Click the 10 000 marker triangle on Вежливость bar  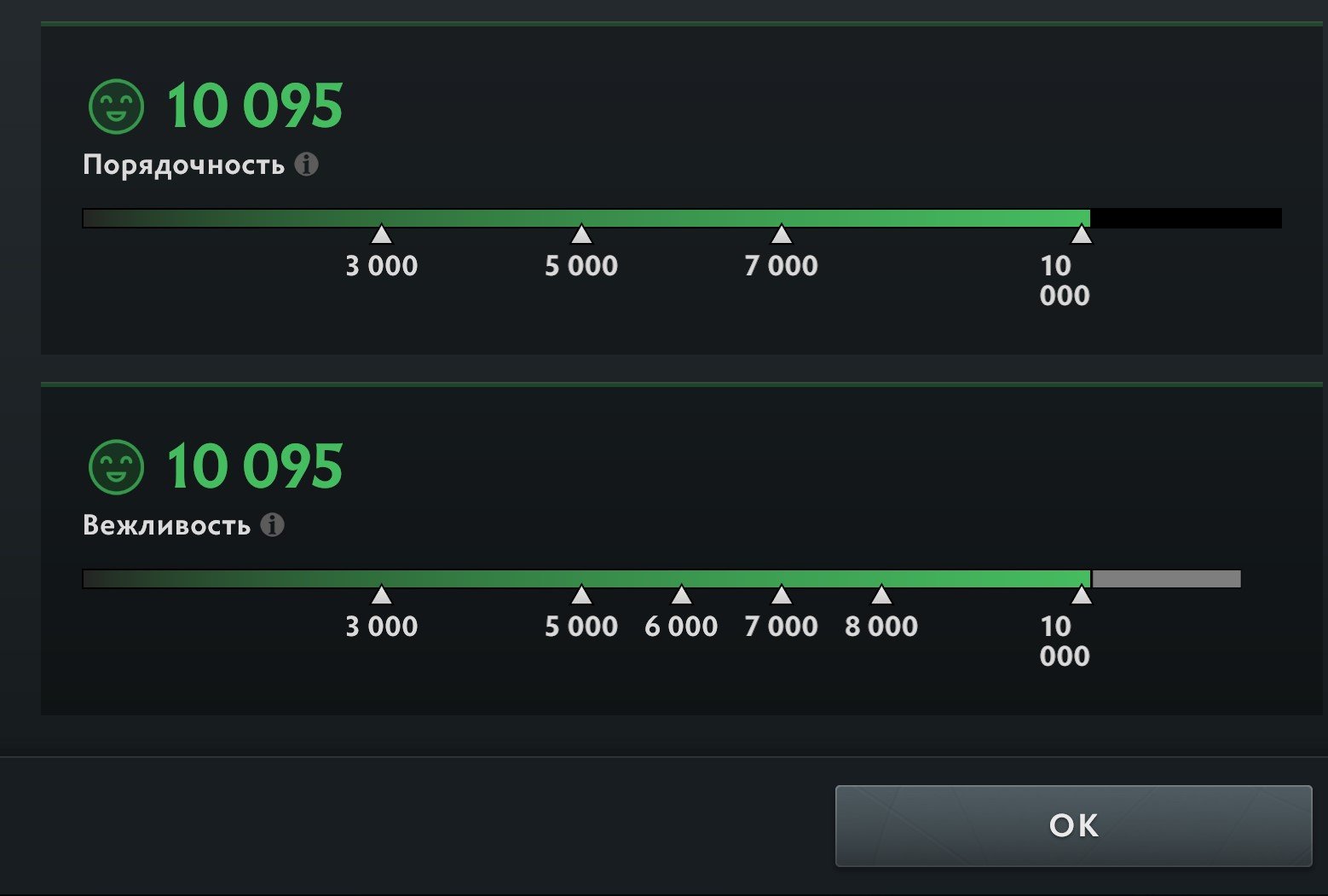click(x=1082, y=594)
